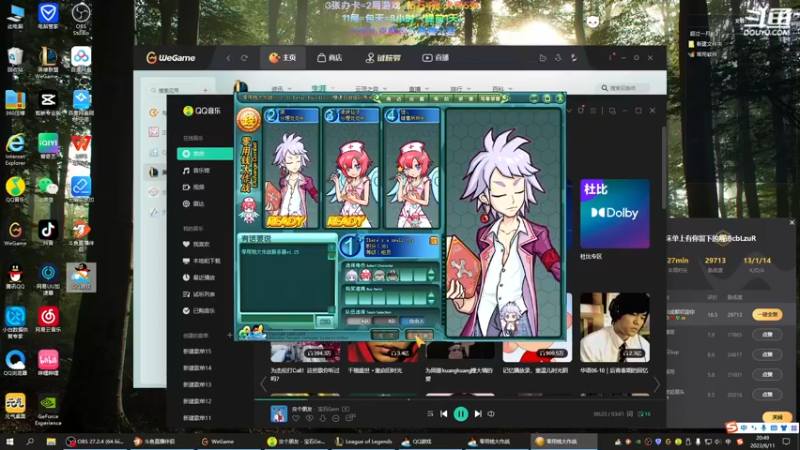The width and height of the screenshot is (800, 450).
Task: Open the bilibili desktop icon
Action: point(48,363)
